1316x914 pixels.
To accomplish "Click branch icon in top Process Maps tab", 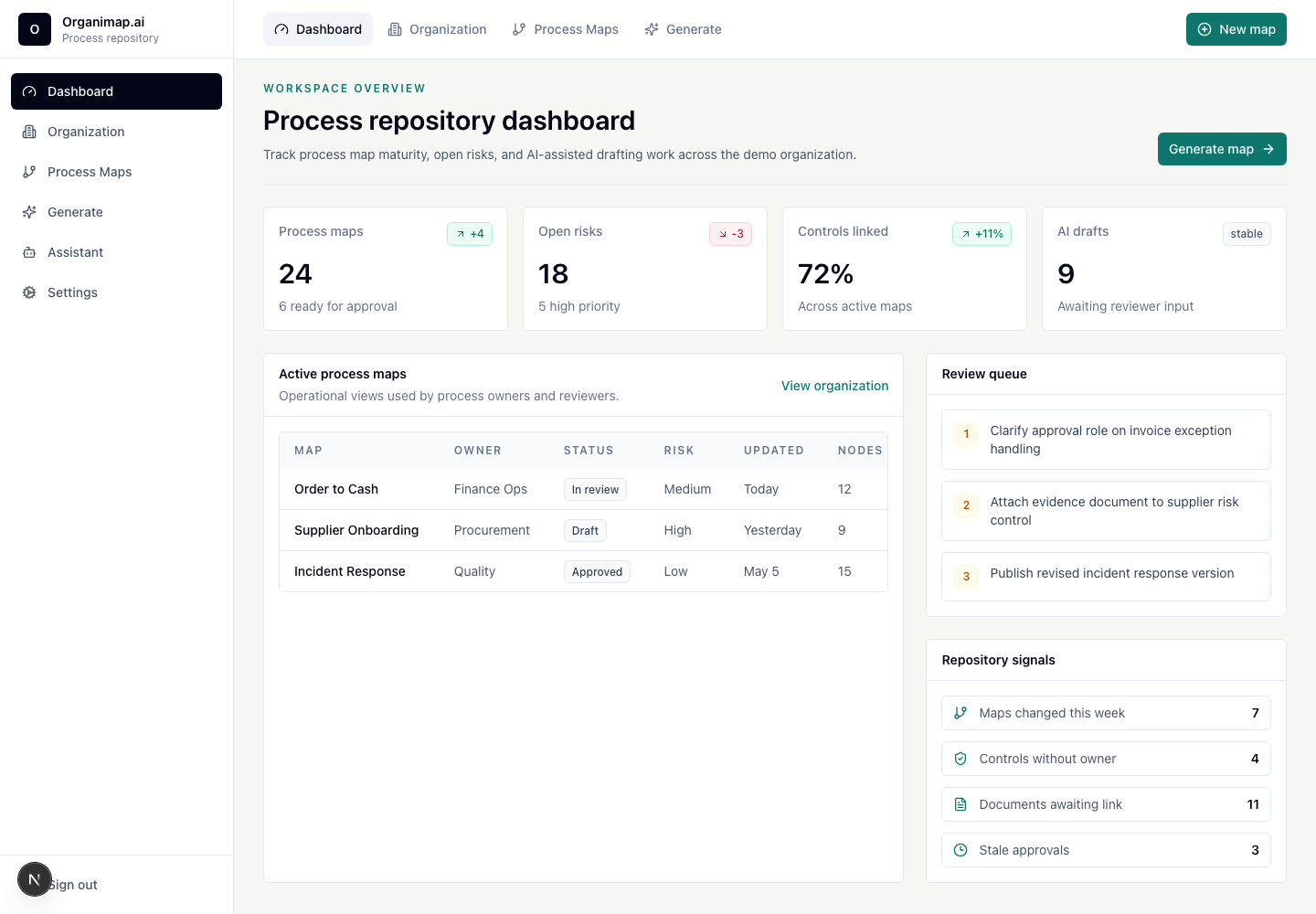I will pos(519,29).
